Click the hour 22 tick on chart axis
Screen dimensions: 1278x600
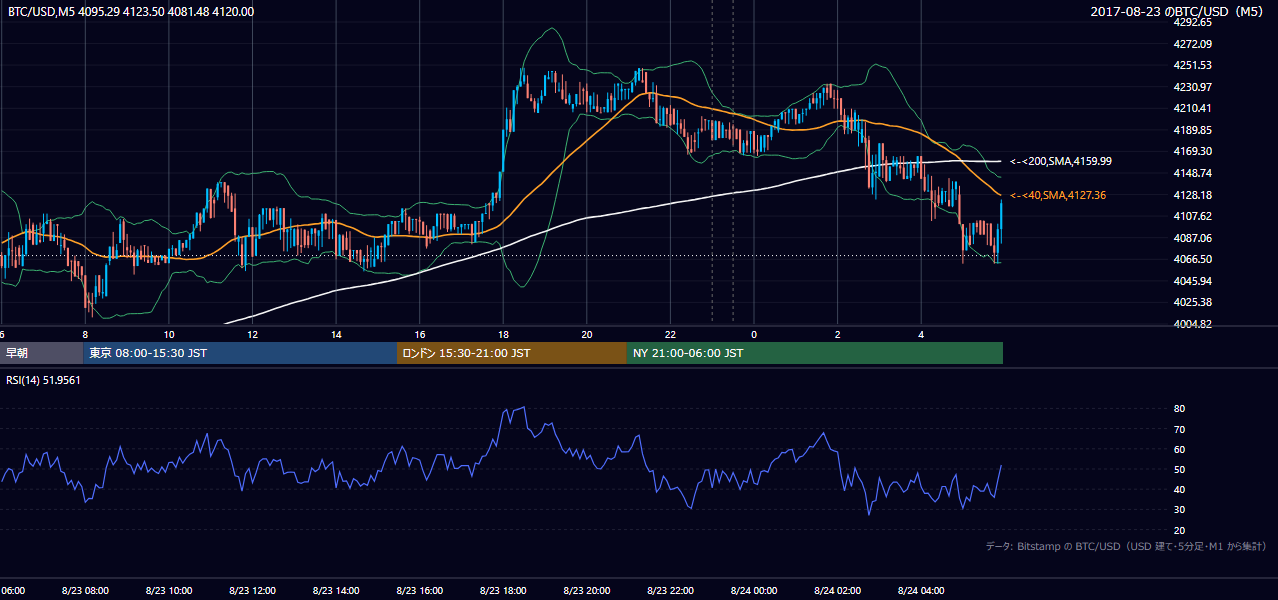670,334
